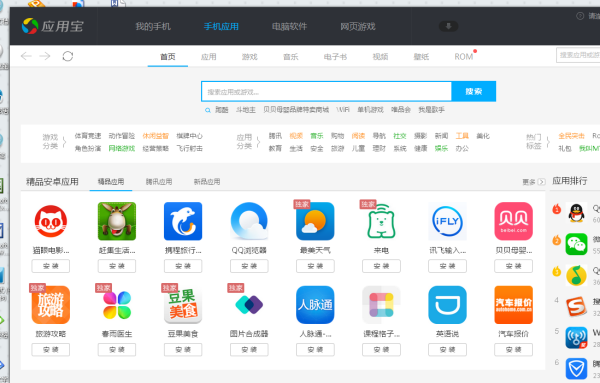This screenshot has height=383, width=600.
Task: Open the 全民突击 hot tag
Action: (x=571, y=136)
